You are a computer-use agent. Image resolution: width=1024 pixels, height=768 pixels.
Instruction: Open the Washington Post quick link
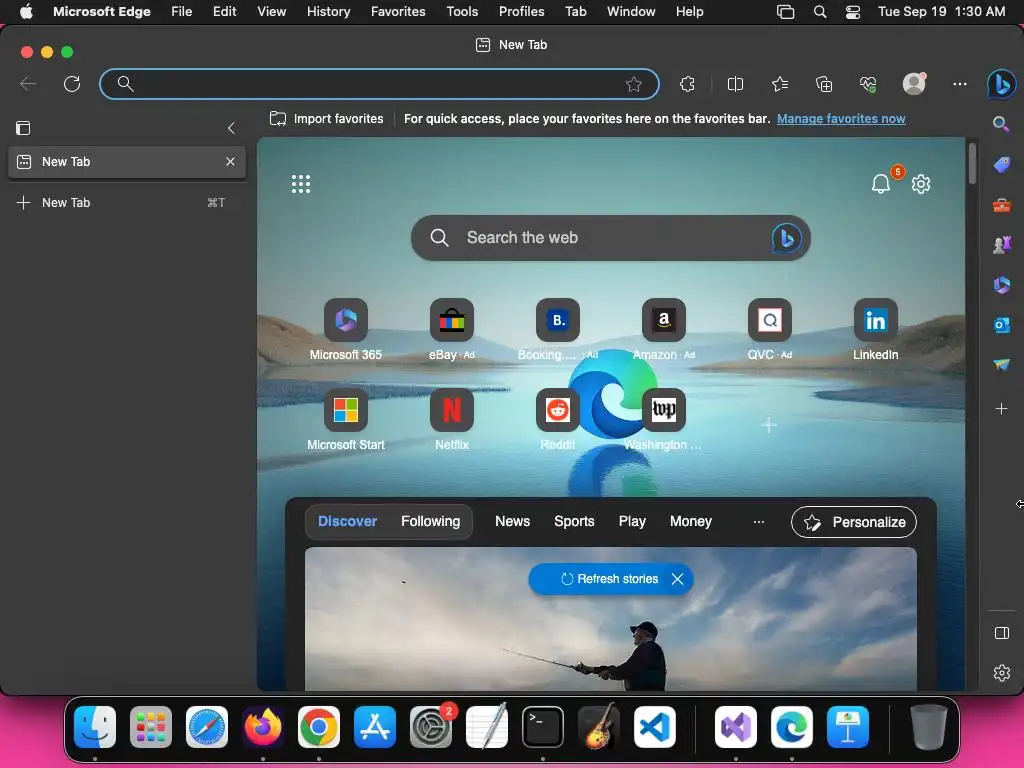pos(664,420)
